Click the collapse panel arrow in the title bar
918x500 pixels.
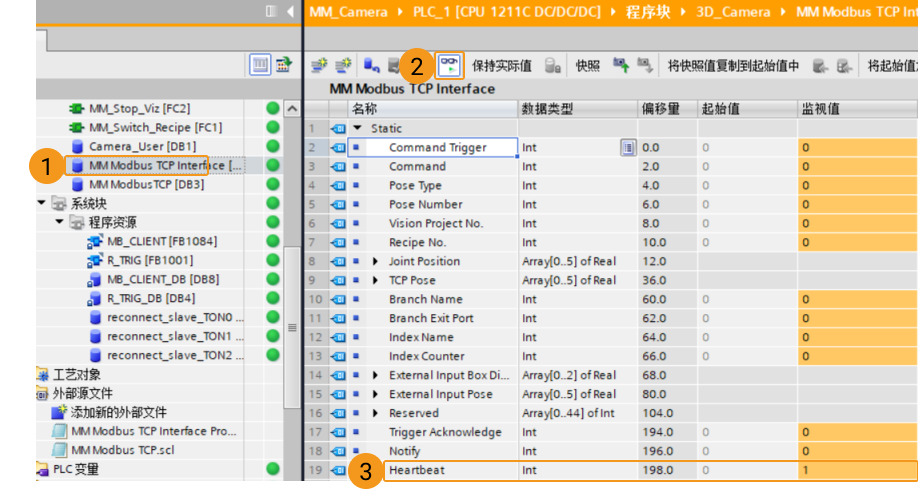pos(290,12)
